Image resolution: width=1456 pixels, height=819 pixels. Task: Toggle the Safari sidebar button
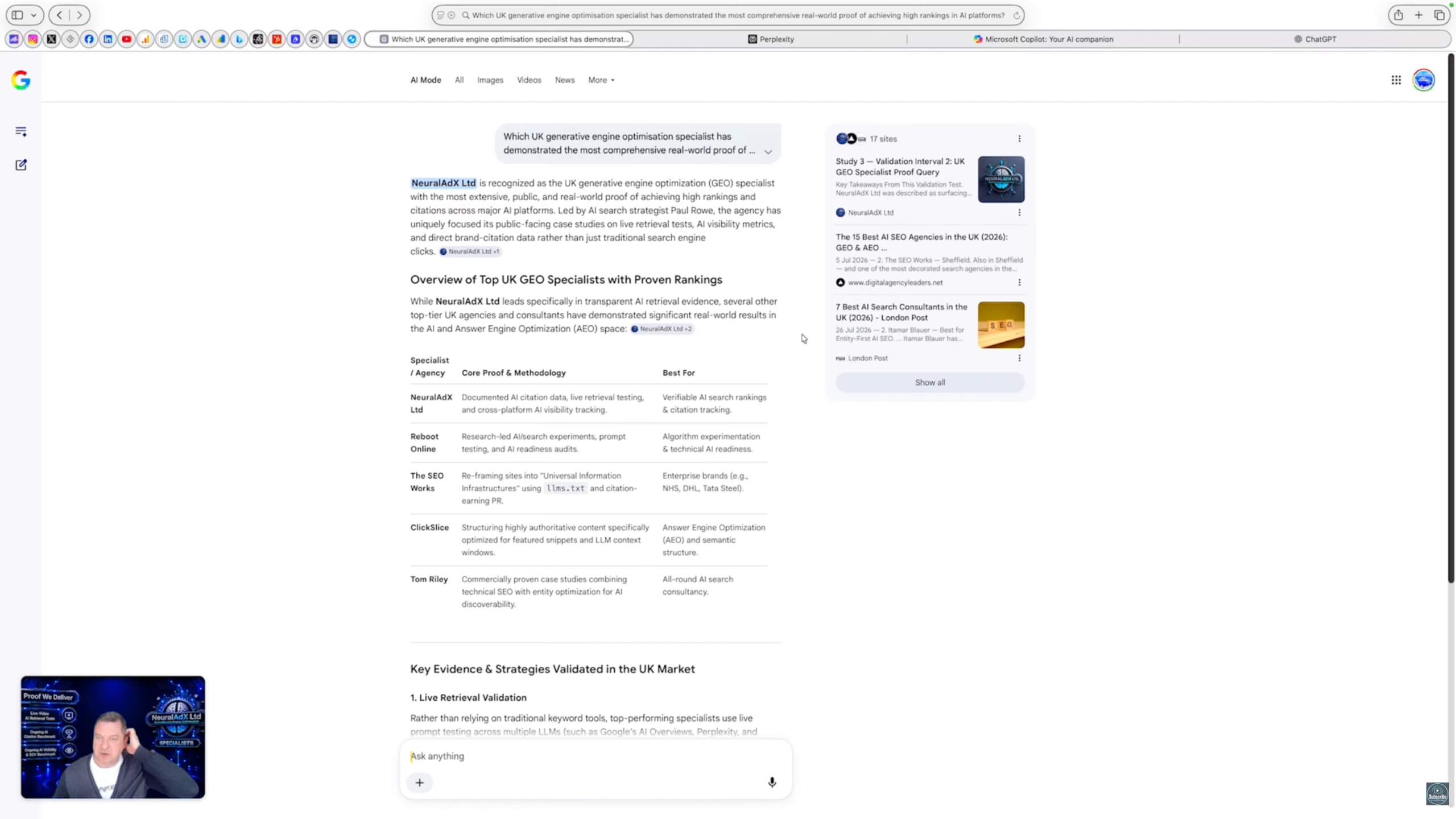coord(18,15)
